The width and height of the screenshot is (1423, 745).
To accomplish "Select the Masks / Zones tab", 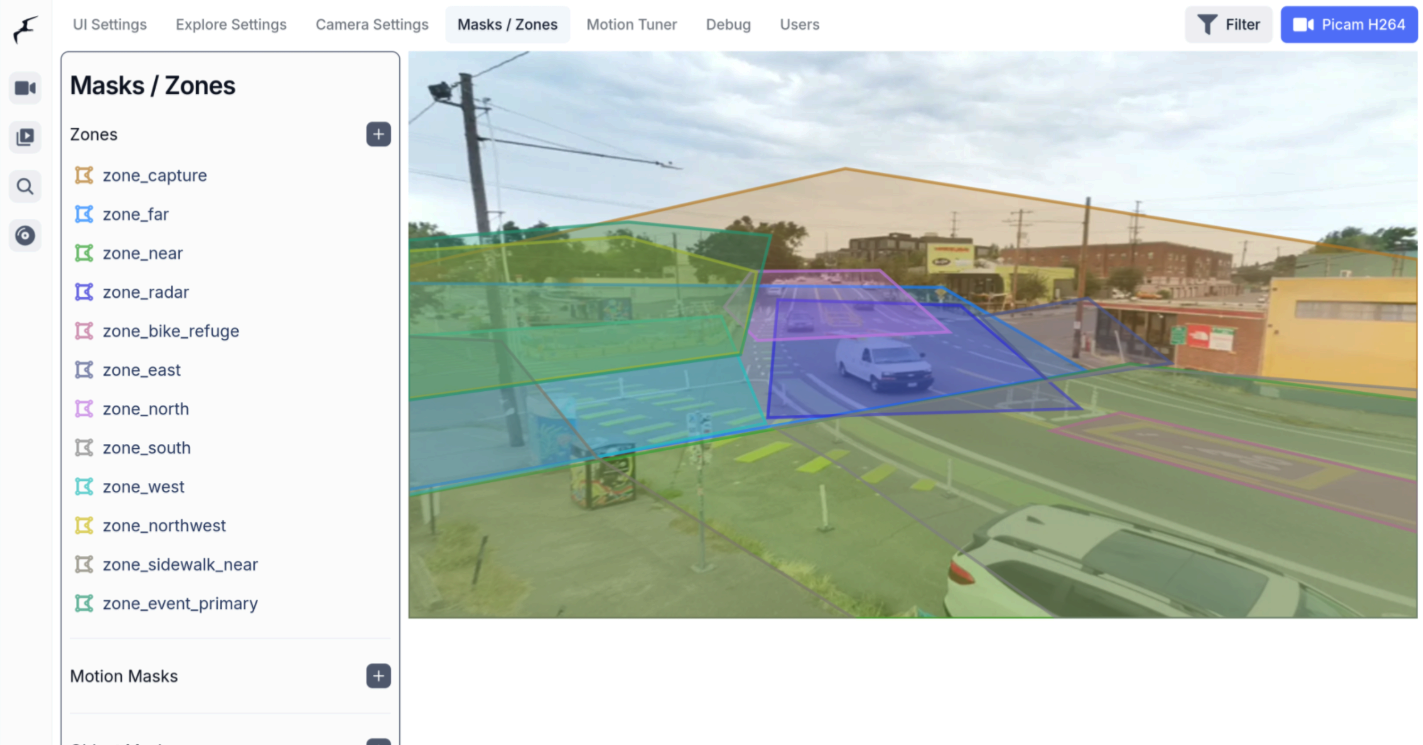I will tap(508, 25).
